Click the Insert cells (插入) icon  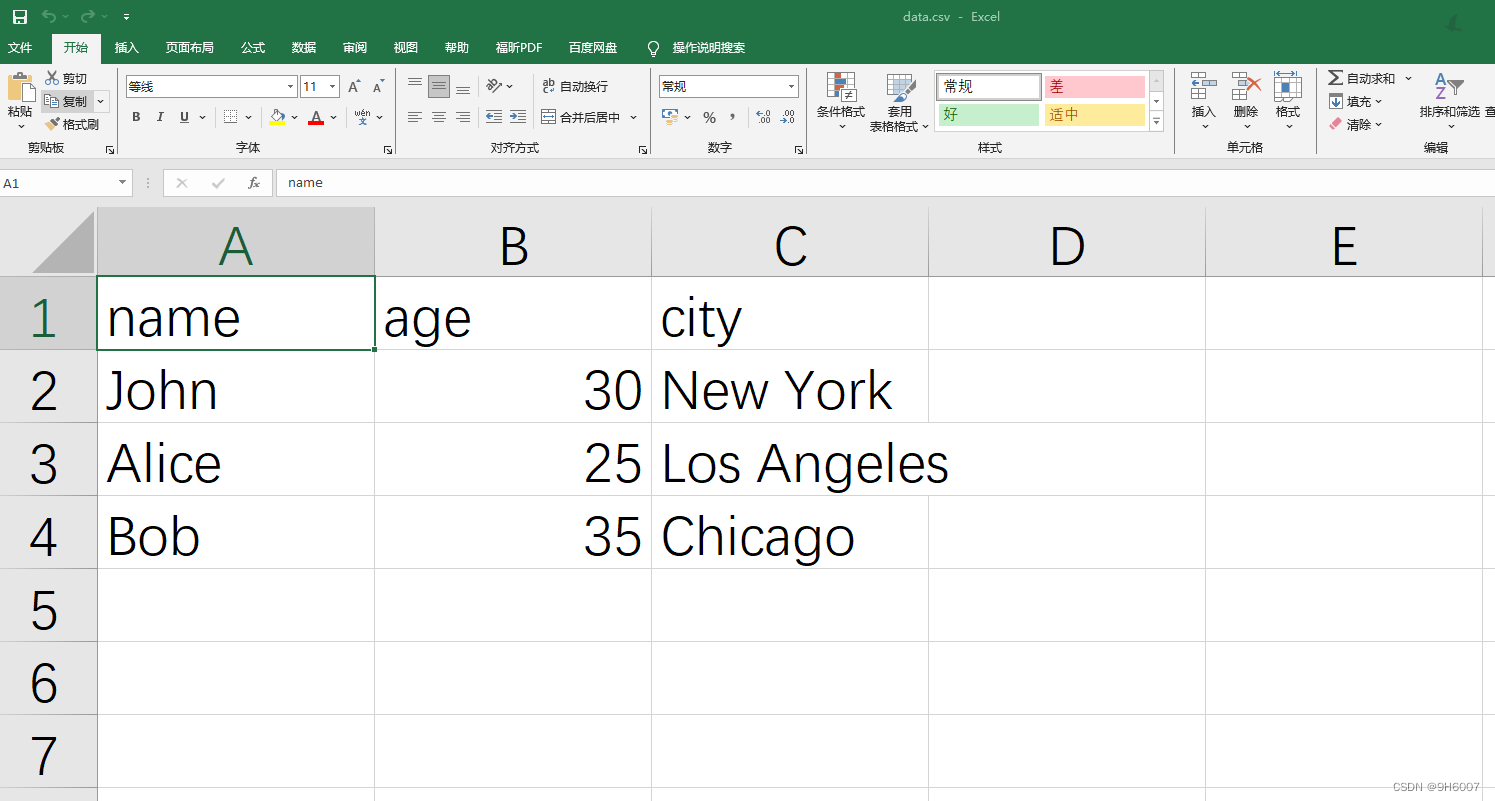coord(1204,87)
